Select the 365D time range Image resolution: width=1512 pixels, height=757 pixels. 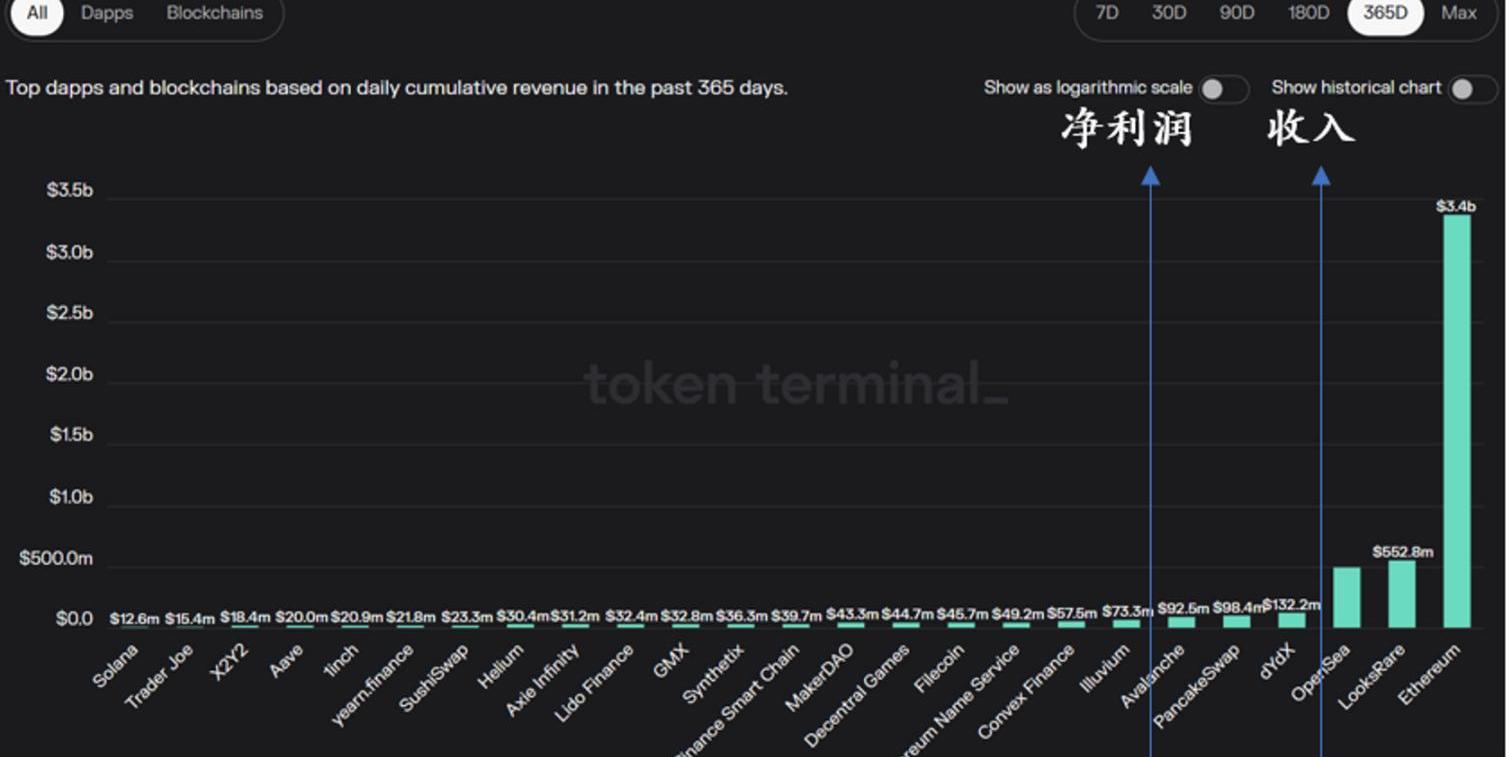coord(1385,14)
